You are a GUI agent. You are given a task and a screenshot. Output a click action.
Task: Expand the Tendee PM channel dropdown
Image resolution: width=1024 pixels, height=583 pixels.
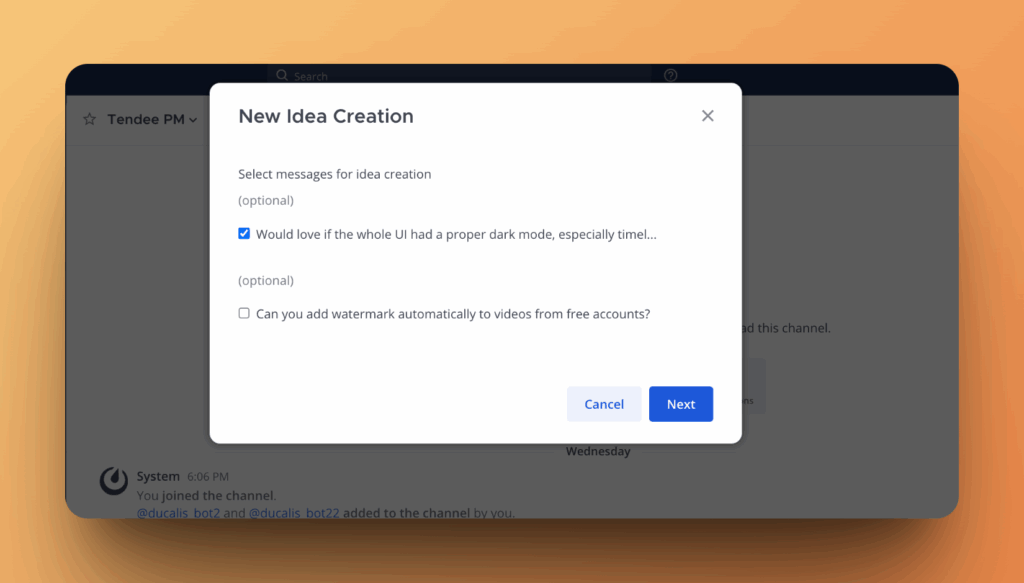pos(193,120)
